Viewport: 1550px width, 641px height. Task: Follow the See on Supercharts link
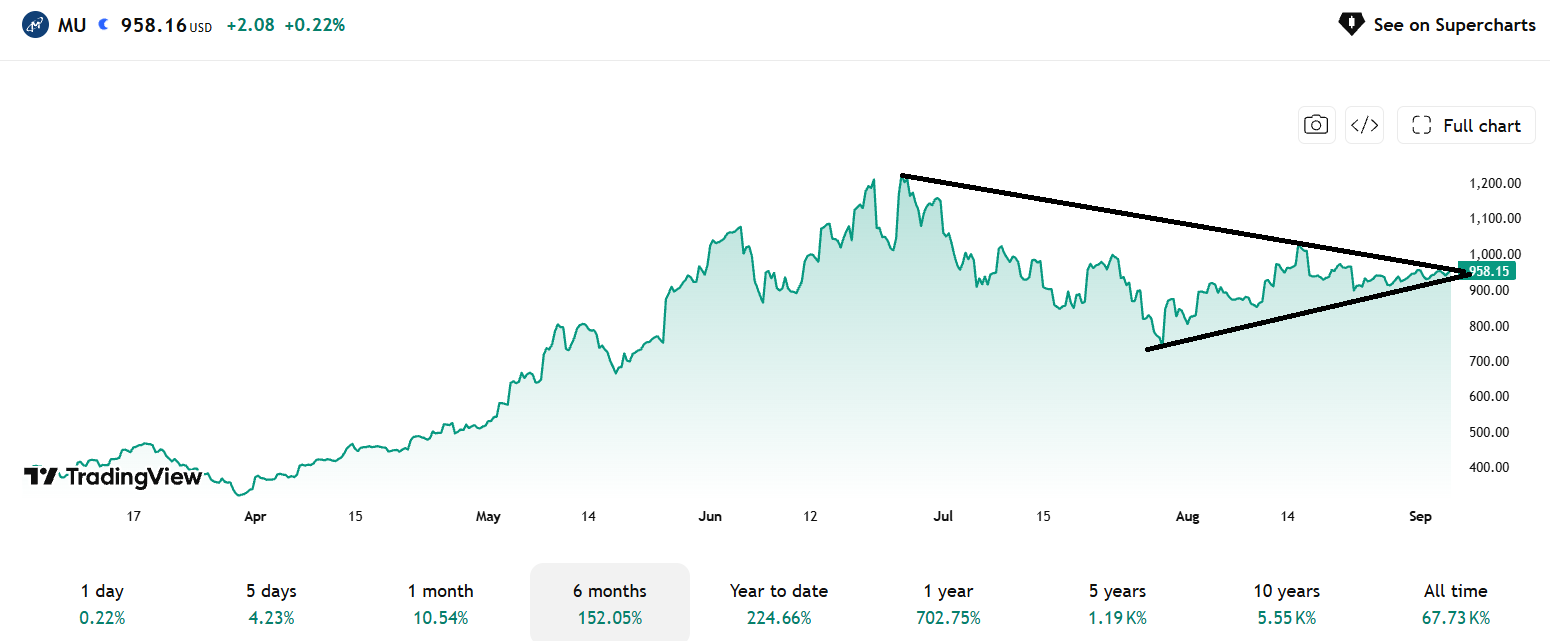point(1437,25)
